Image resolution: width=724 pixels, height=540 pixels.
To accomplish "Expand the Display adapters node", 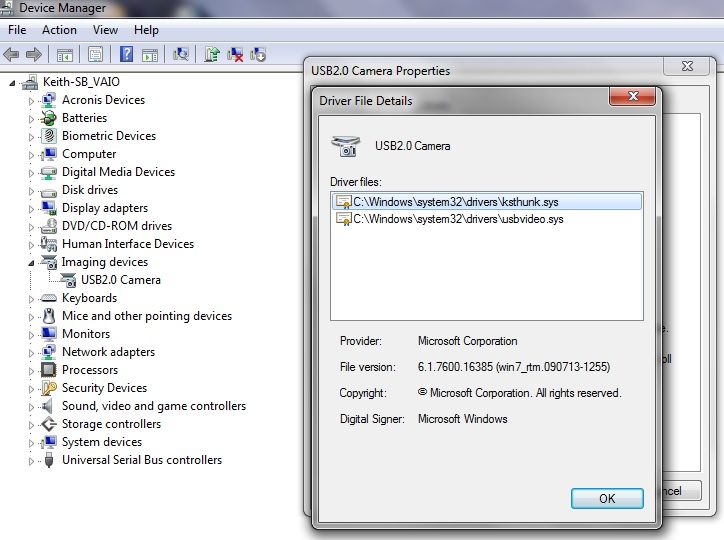I will (31, 208).
